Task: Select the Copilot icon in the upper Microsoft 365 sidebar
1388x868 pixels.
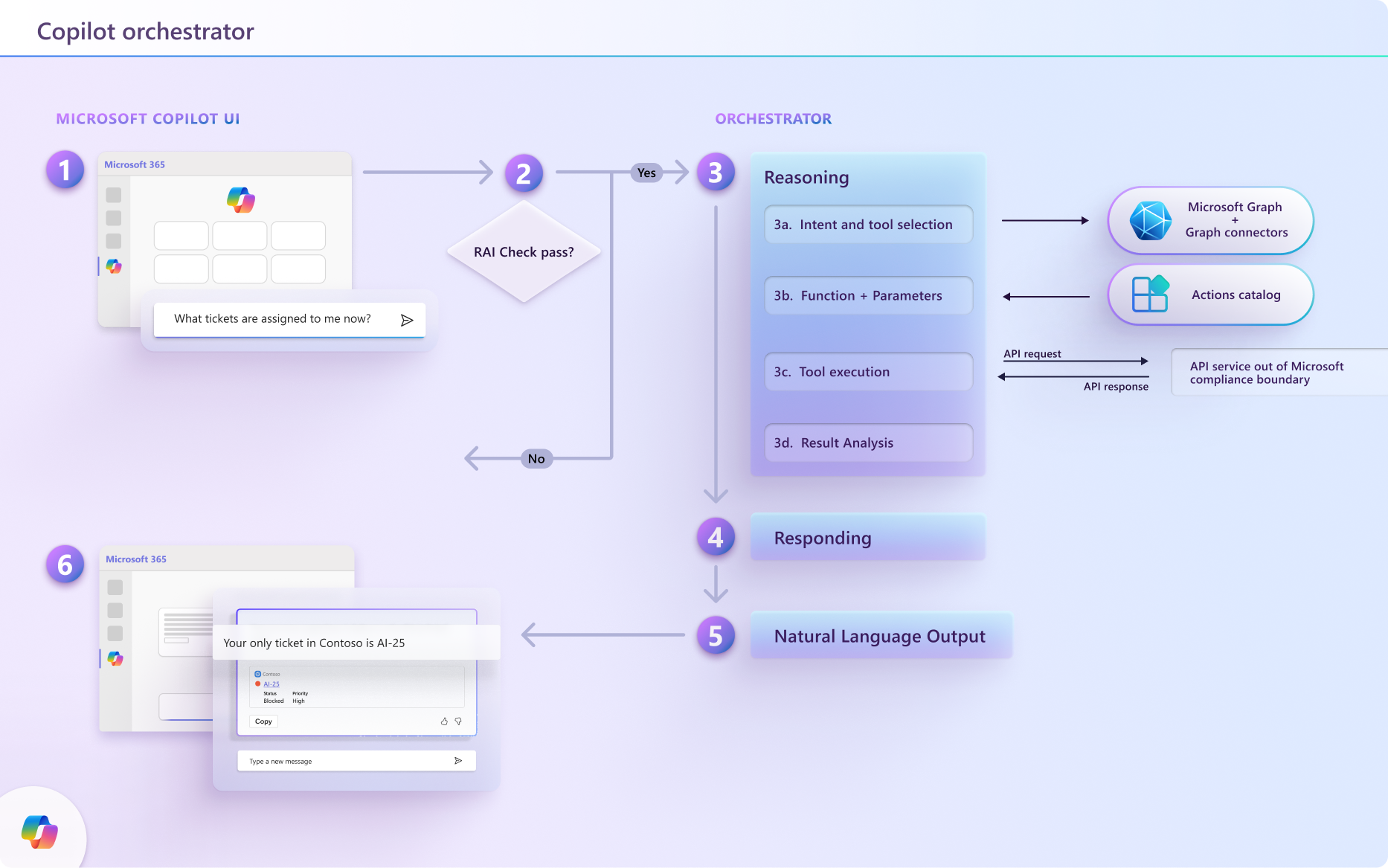Action: pos(114,266)
